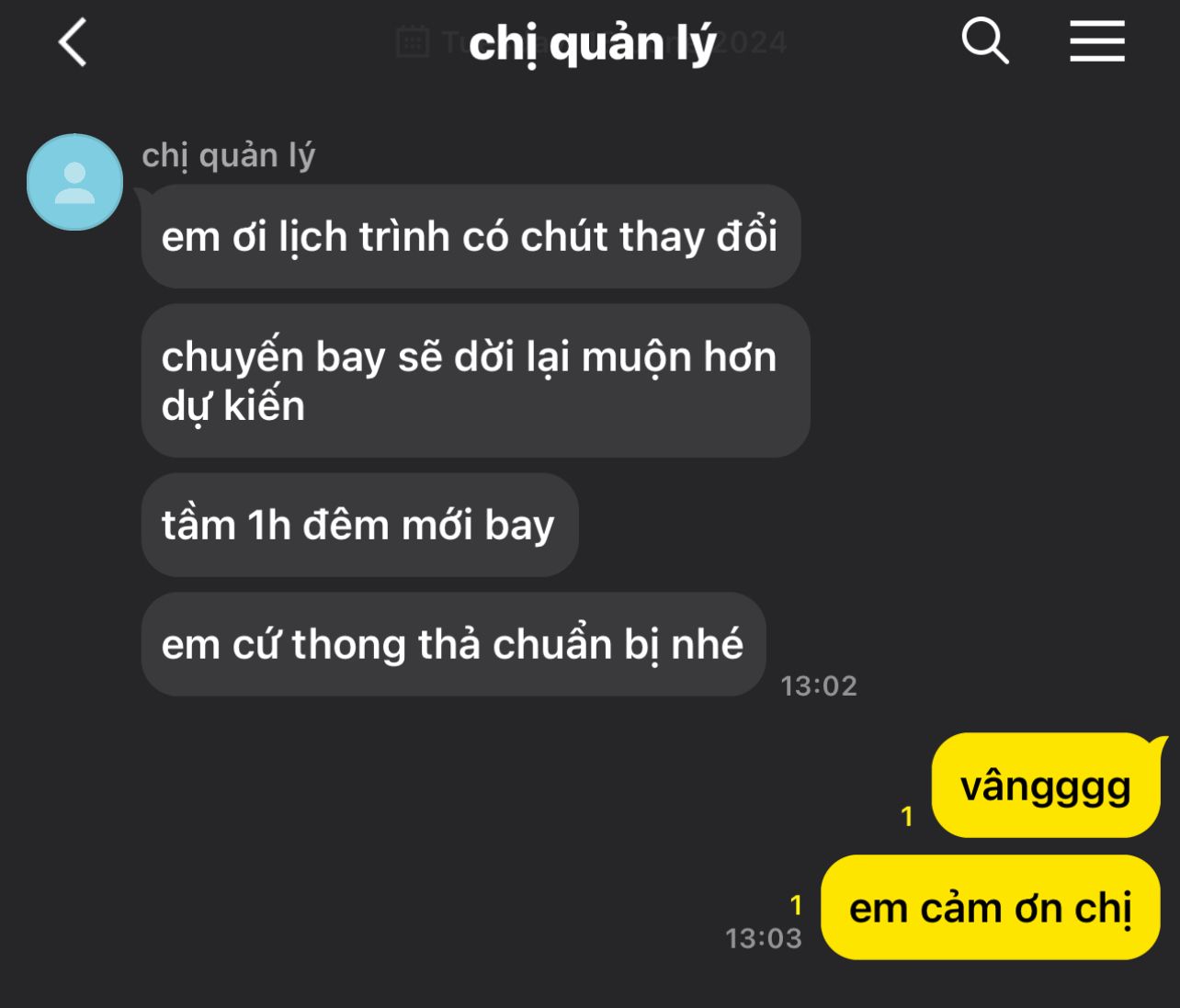Image resolution: width=1180 pixels, height=1008 pixels.
Task: Select the 'em cảm ơn chị' sent bubble
Action: click(x=991, y=908)
